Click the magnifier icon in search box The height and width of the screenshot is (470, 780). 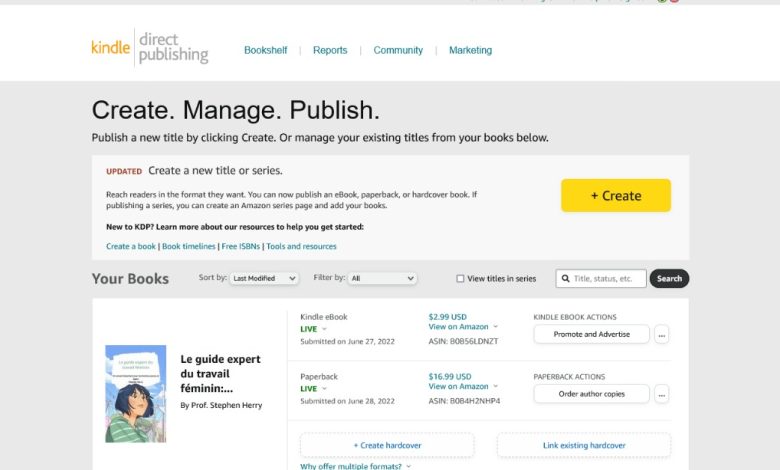566,279
